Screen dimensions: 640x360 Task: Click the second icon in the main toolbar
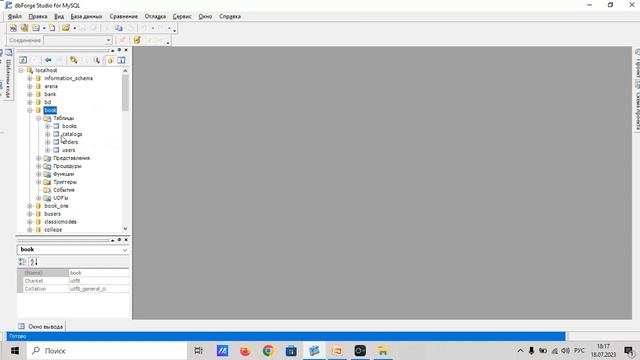click(24, 28)
